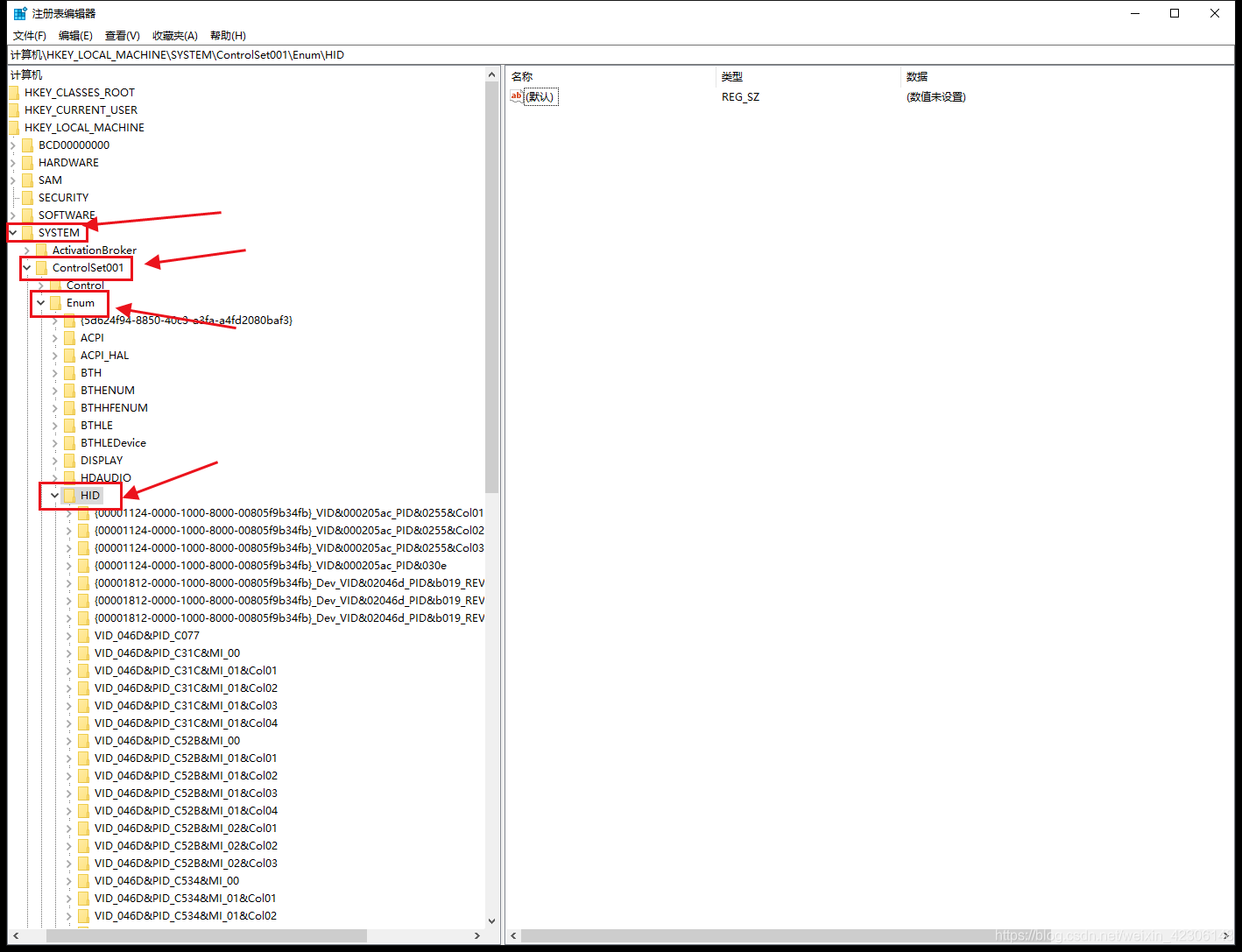Click the BTHHFENUM folder icon
Screen dimensions: 1242x952
click(x=69, y=407)
